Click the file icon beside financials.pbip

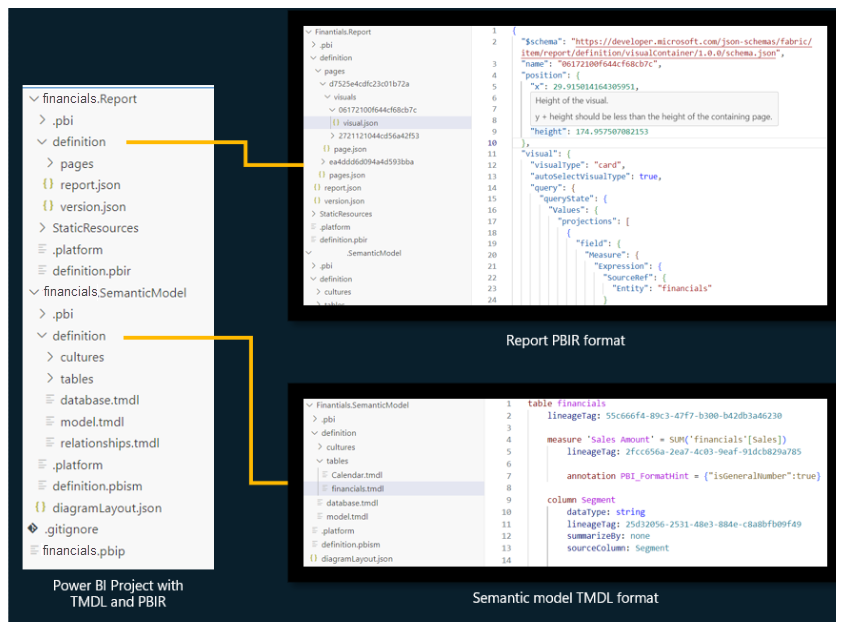pyautogui.click(x=34, y=551)
